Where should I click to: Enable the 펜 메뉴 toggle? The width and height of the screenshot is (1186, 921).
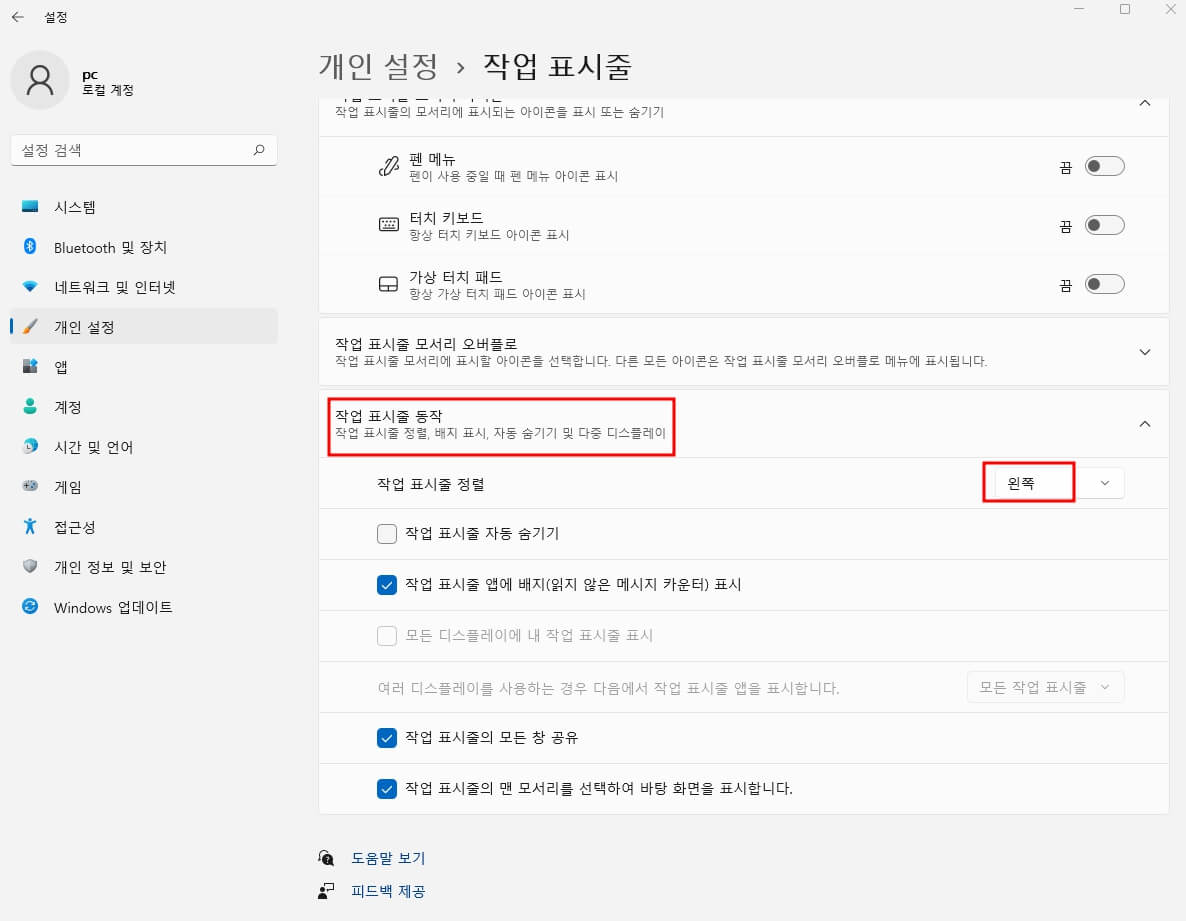tap(1104, 166)
